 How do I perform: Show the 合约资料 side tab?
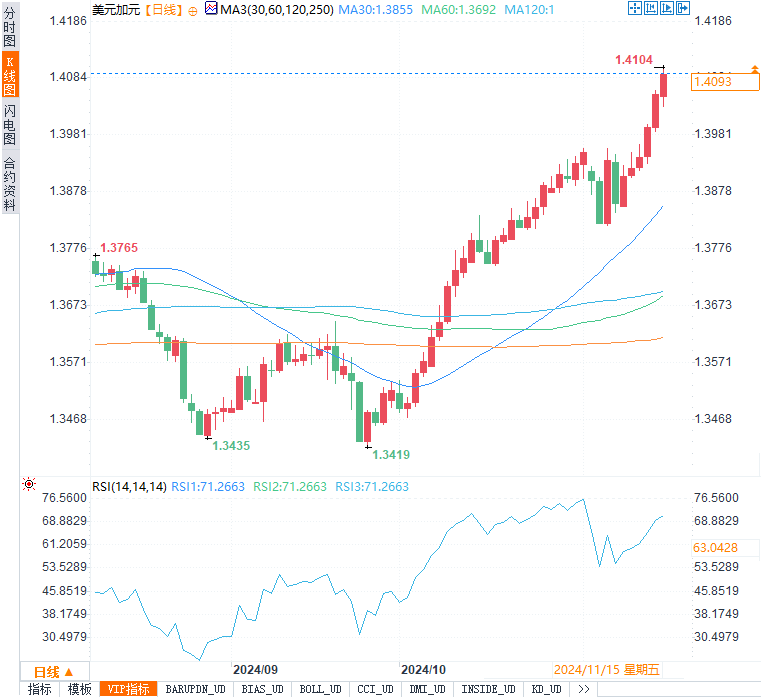(9, 183)
